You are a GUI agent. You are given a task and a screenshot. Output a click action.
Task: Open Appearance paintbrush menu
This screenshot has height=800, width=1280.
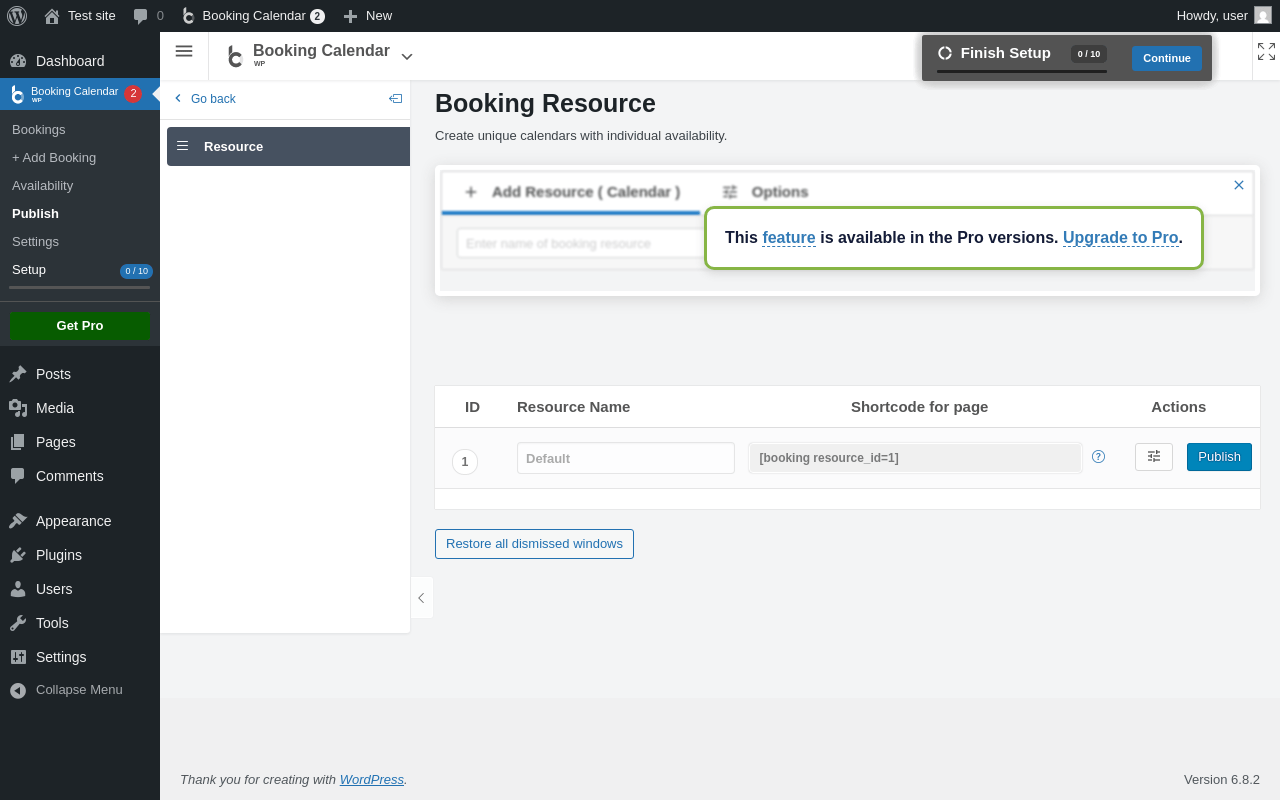(18, 521)
